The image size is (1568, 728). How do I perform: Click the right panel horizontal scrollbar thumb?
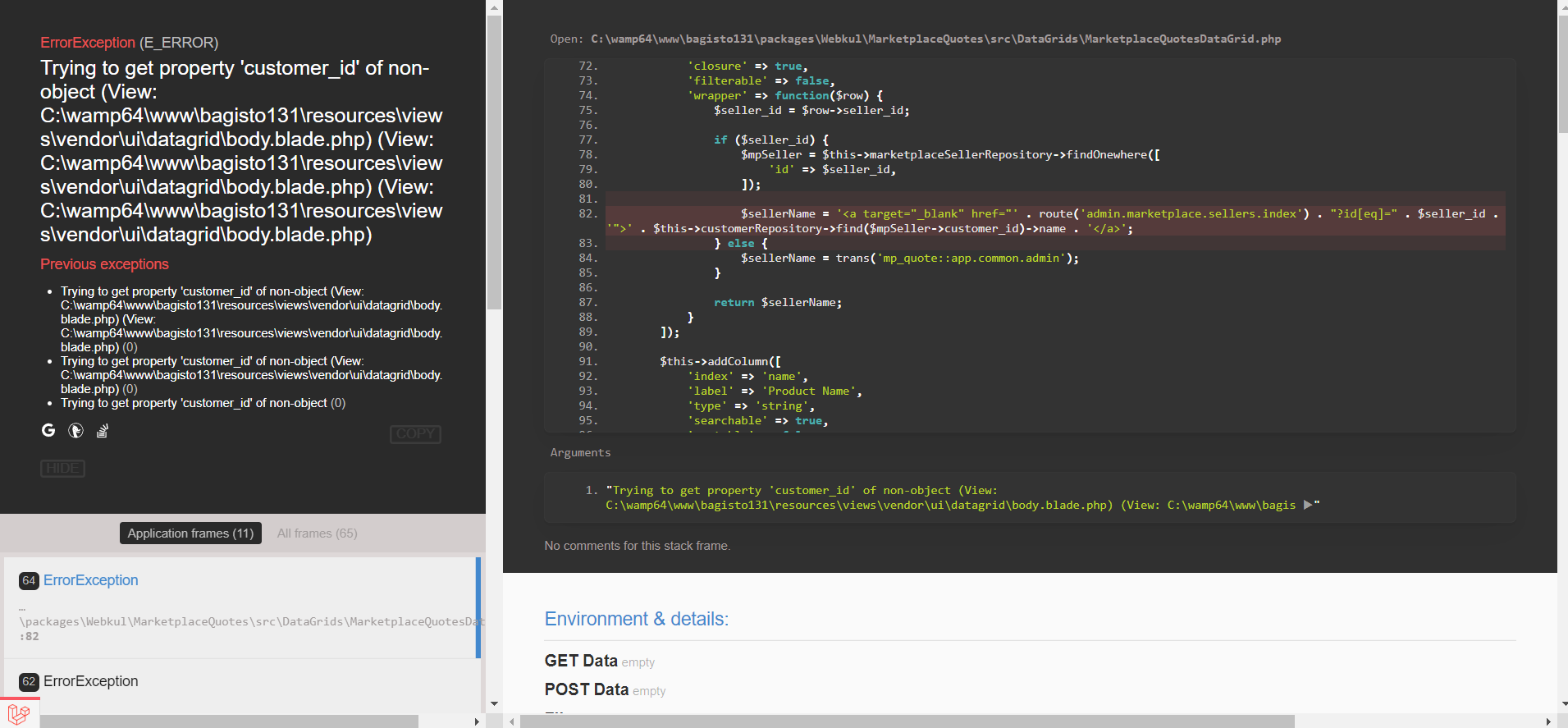pyautogui.click(x=907, y=721)
